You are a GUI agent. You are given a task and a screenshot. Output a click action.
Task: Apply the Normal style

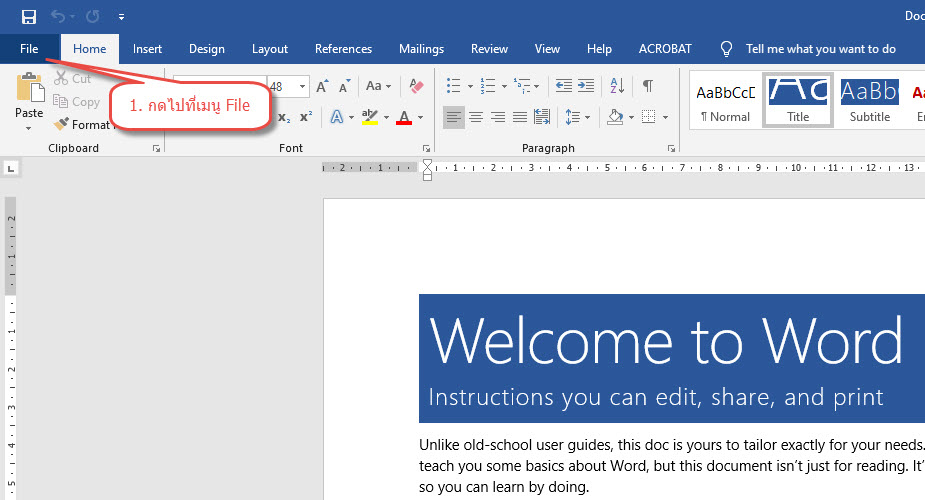pyautogui.click(x=726, y=100)
